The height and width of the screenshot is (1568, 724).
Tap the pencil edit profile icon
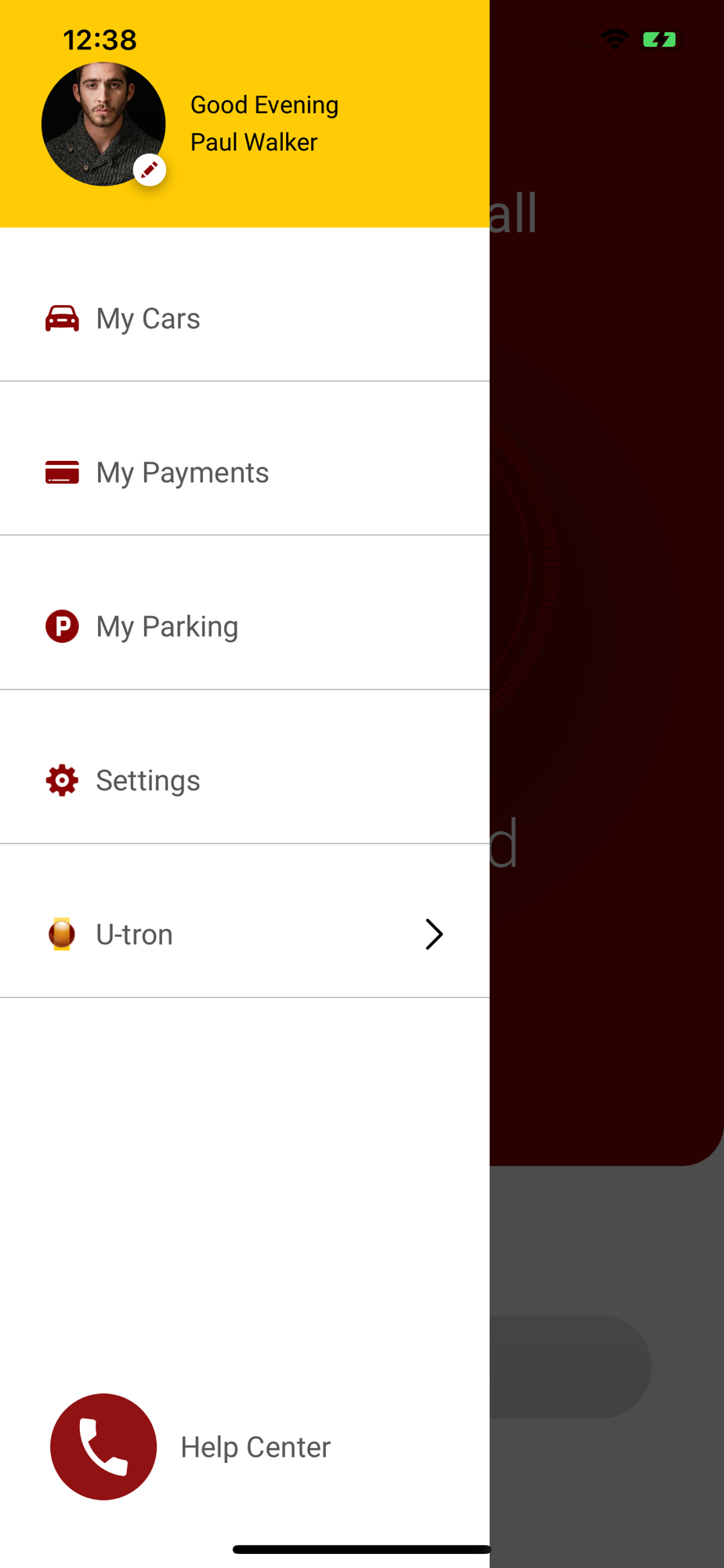tap(149, 169)
